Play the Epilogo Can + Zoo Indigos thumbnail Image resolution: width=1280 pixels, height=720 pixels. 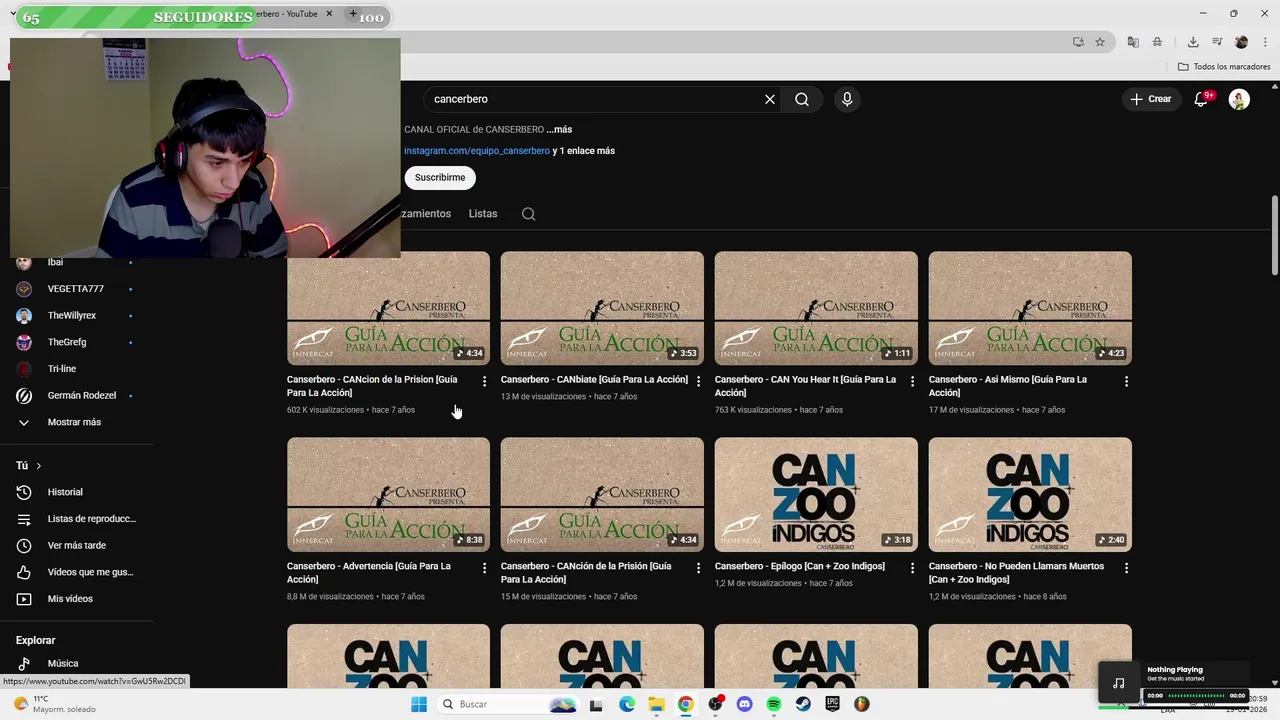point(816,494)
